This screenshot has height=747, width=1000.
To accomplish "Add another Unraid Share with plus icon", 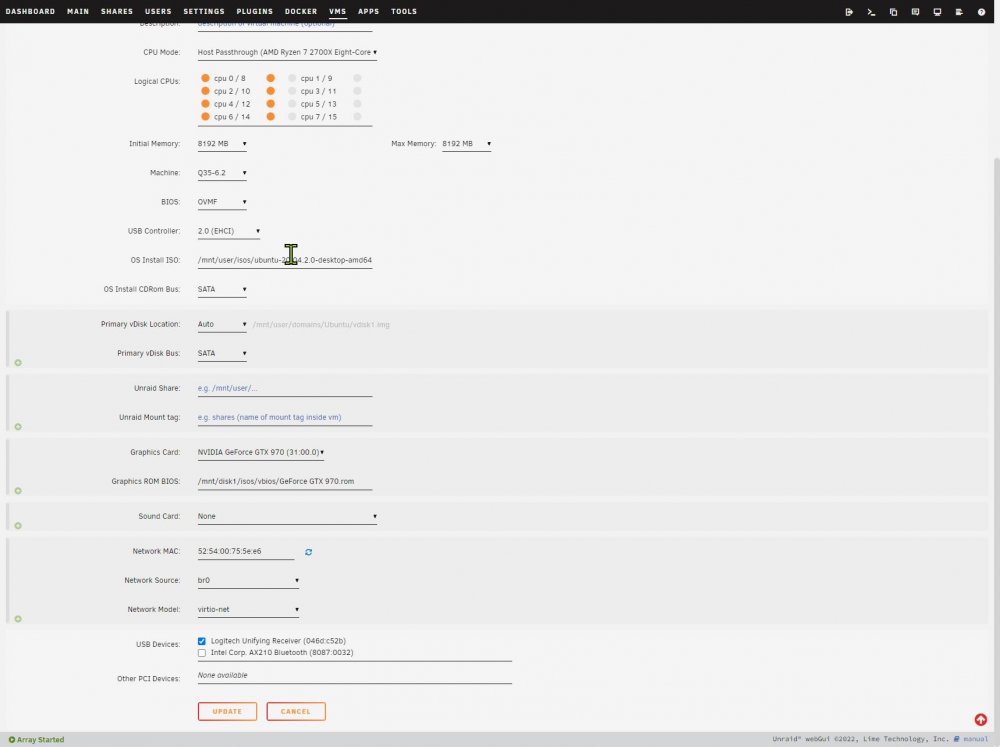I will tap(18, 427).
